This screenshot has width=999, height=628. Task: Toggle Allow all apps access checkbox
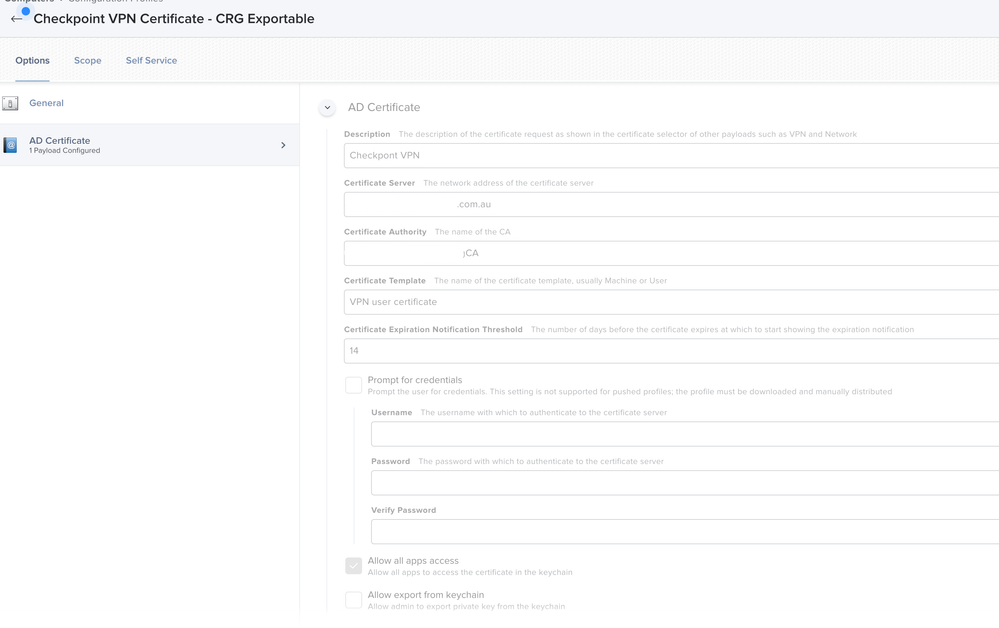pyautogui.click(x=354, y=566)
